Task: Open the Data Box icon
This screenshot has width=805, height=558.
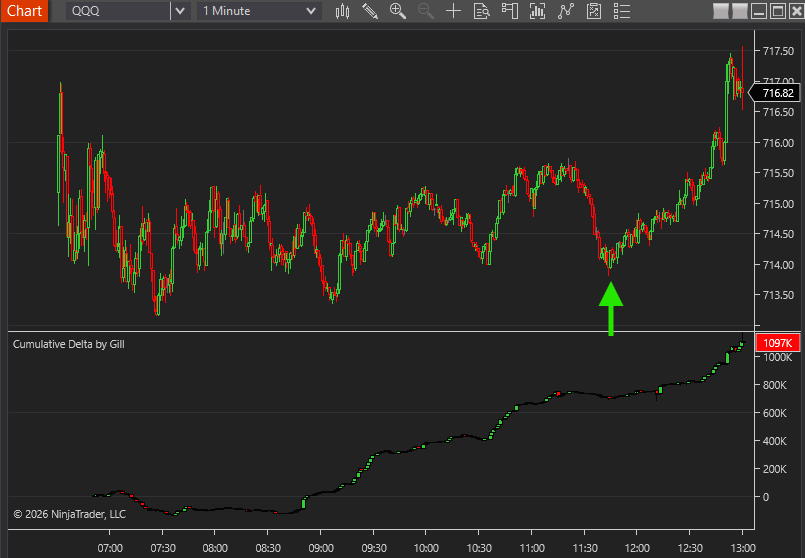Action: coord(482,11)
